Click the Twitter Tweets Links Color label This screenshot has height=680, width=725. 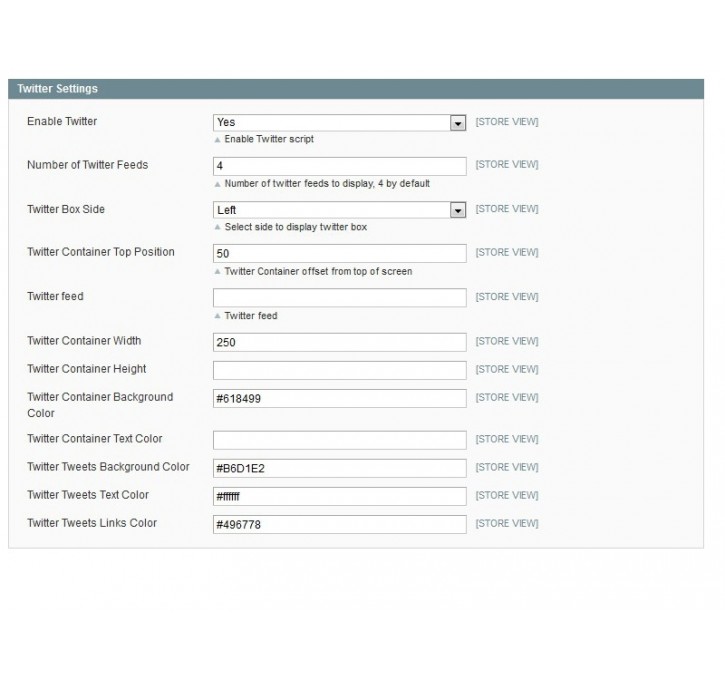92,523
